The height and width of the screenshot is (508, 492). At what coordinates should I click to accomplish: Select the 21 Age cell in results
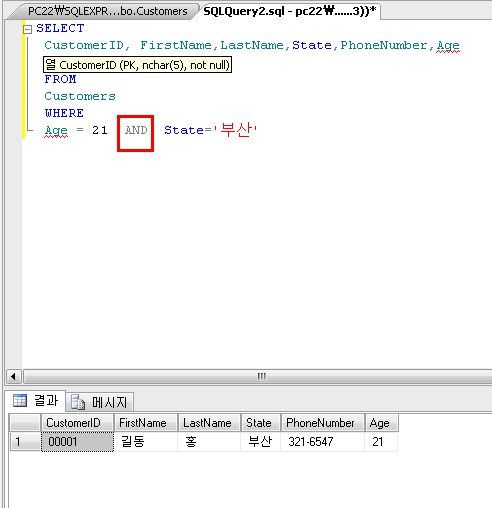[x=381, y=442]
